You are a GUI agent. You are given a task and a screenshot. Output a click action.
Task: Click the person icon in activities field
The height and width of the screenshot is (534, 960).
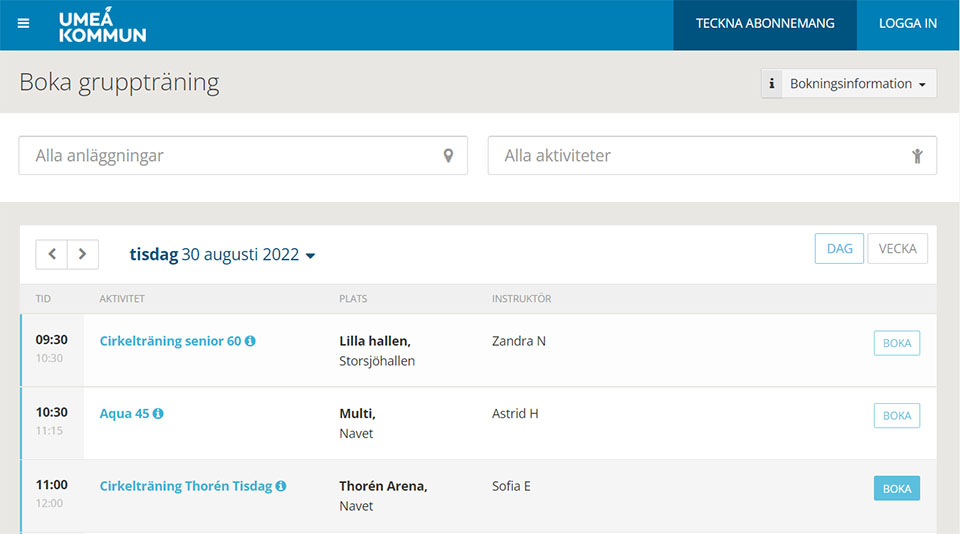917,156
